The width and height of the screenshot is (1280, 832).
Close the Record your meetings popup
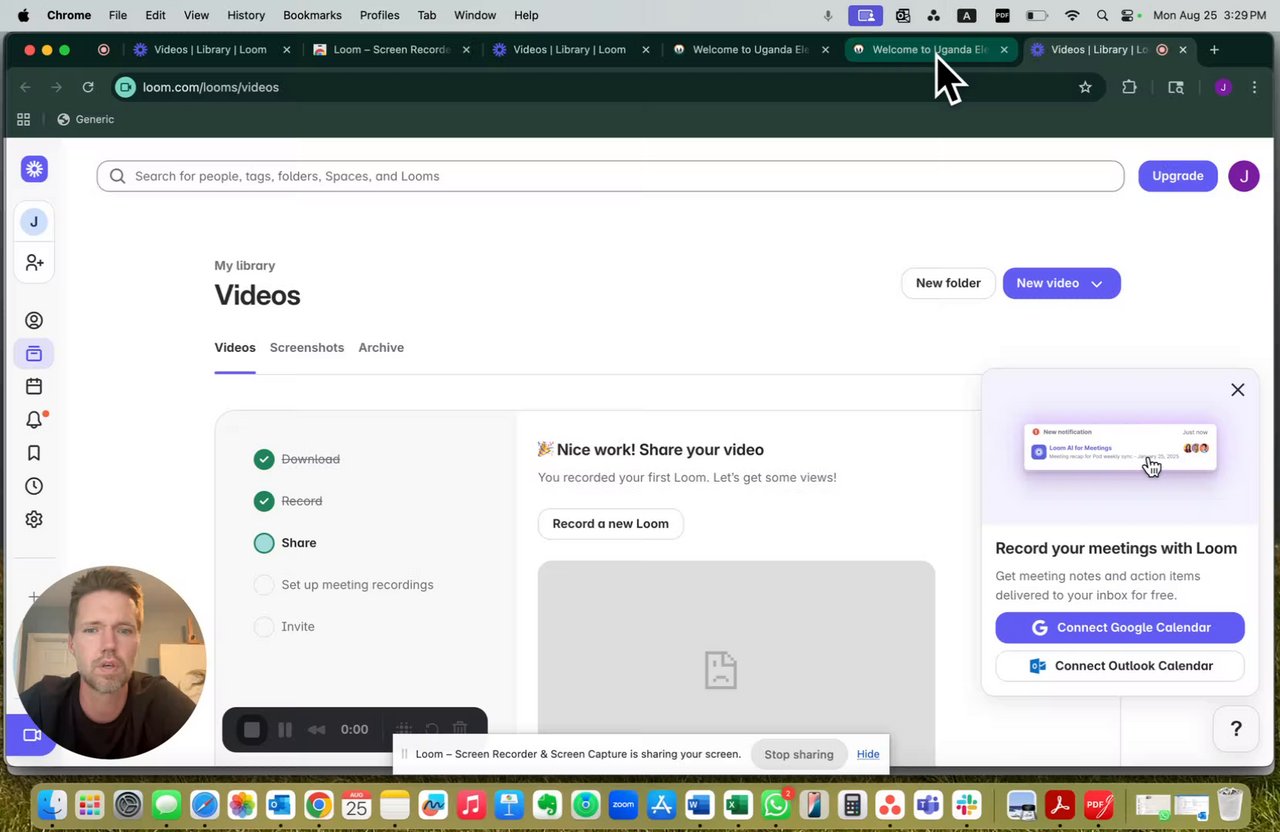pos(1237,390)
